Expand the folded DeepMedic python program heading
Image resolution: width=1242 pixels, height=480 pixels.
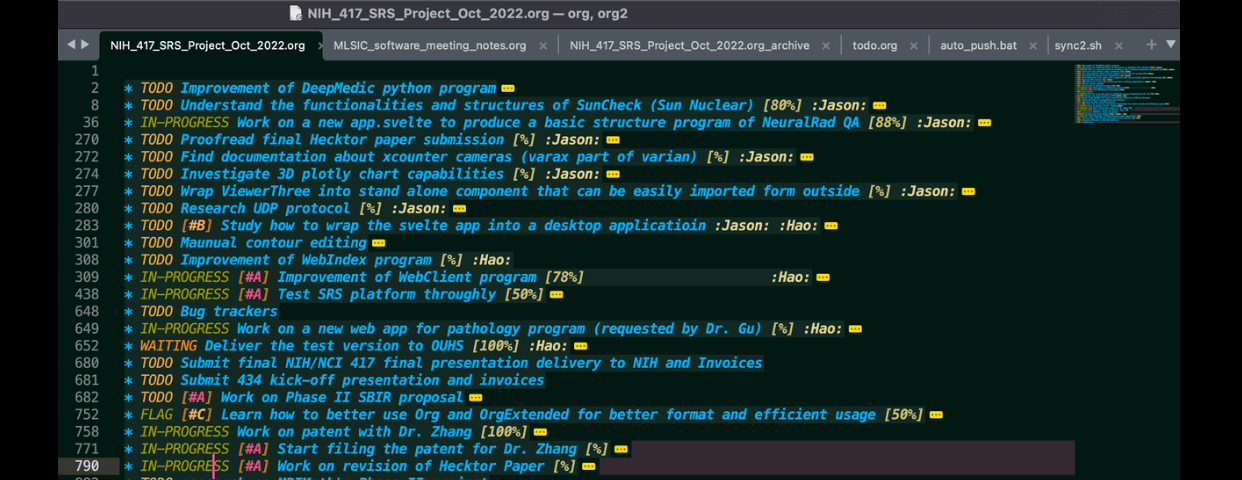pos(508,89)
